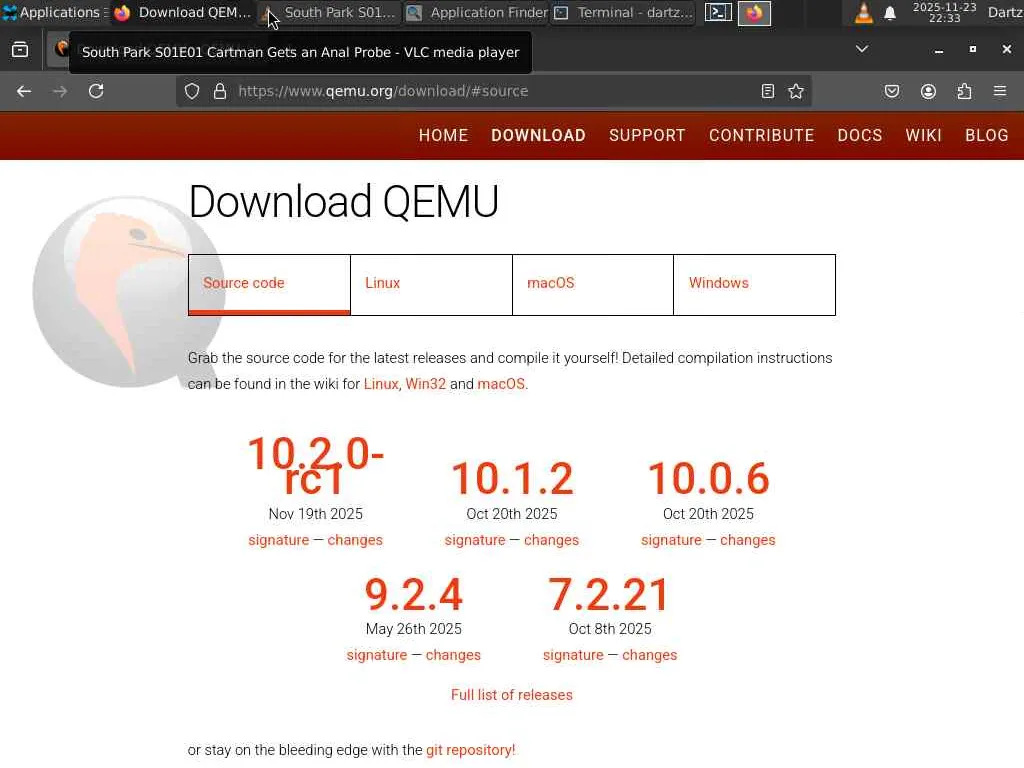
Task: Download version 10.2.0-rc1 source
Action: click(x=315, y=466)
